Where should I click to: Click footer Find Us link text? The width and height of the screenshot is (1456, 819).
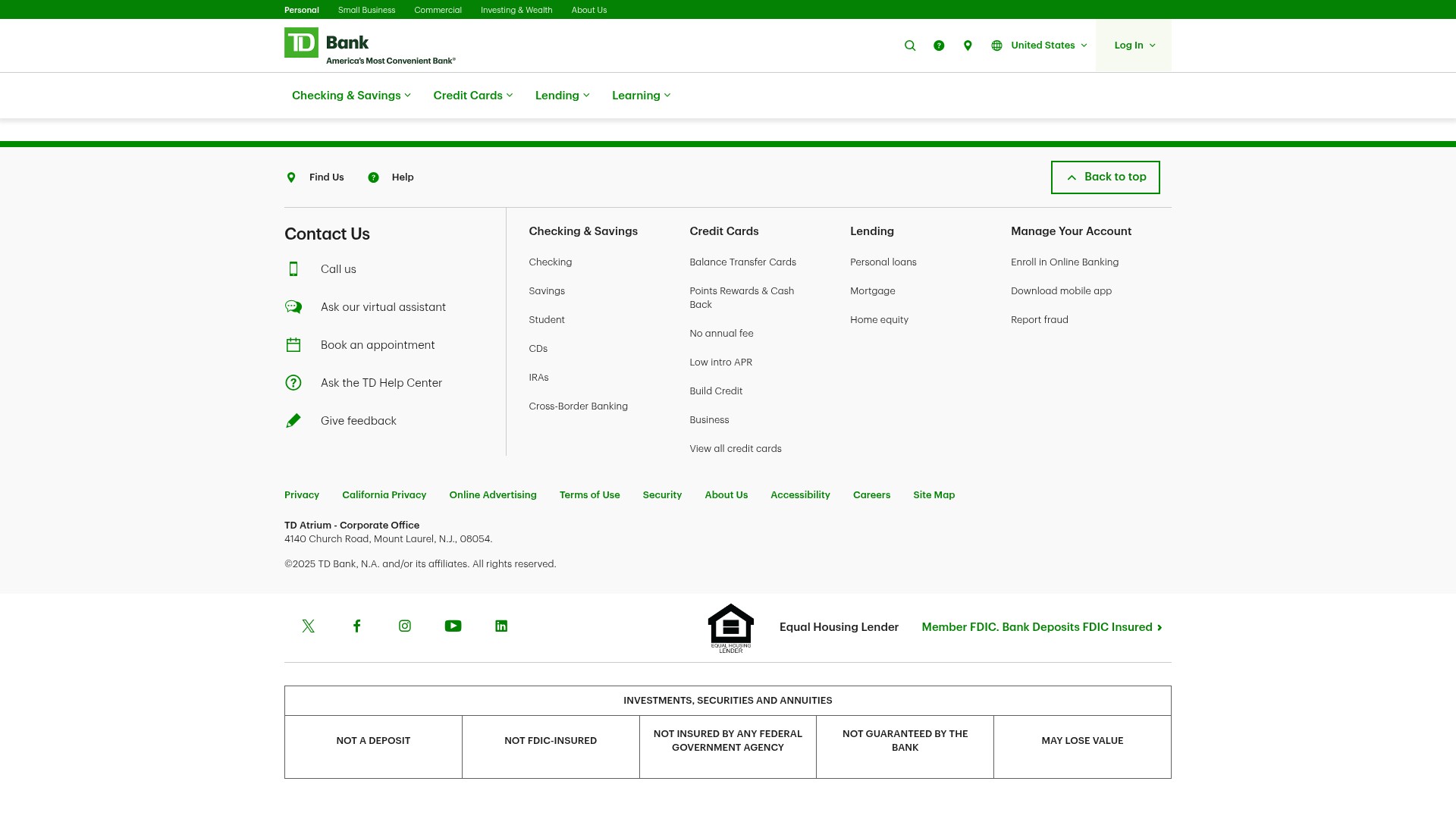tap(327, 177)
